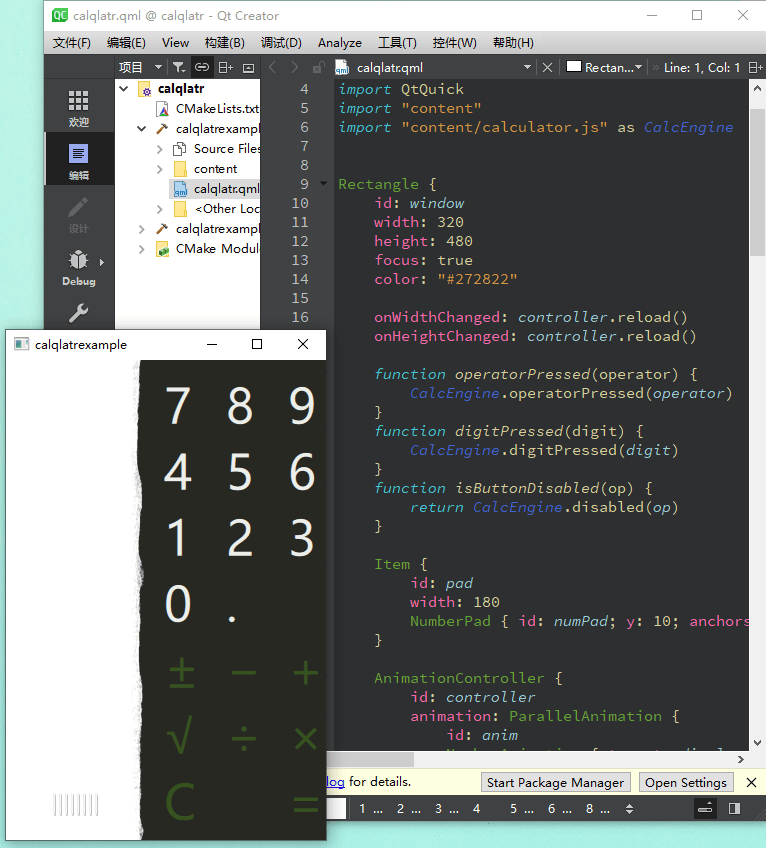Switch to the 编辑 edit mode
This screenshot has height=848, width=766.
79,160
